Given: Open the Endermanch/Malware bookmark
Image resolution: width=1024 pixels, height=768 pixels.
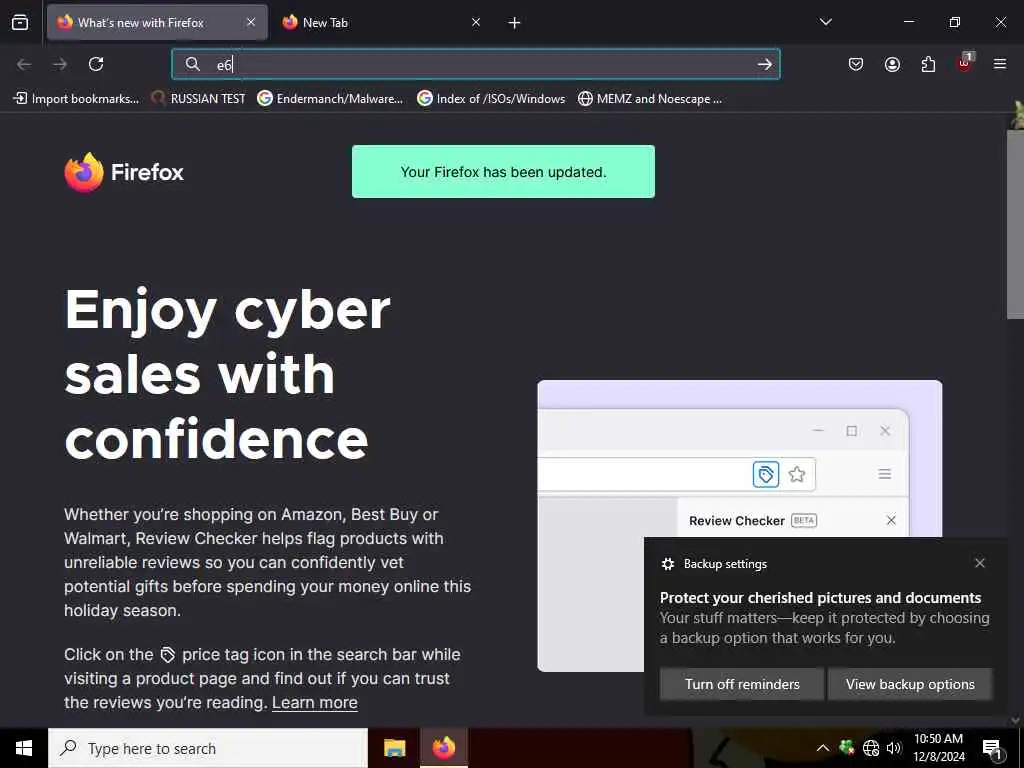Looking at the screenshot, I should [x=330, y=99].
